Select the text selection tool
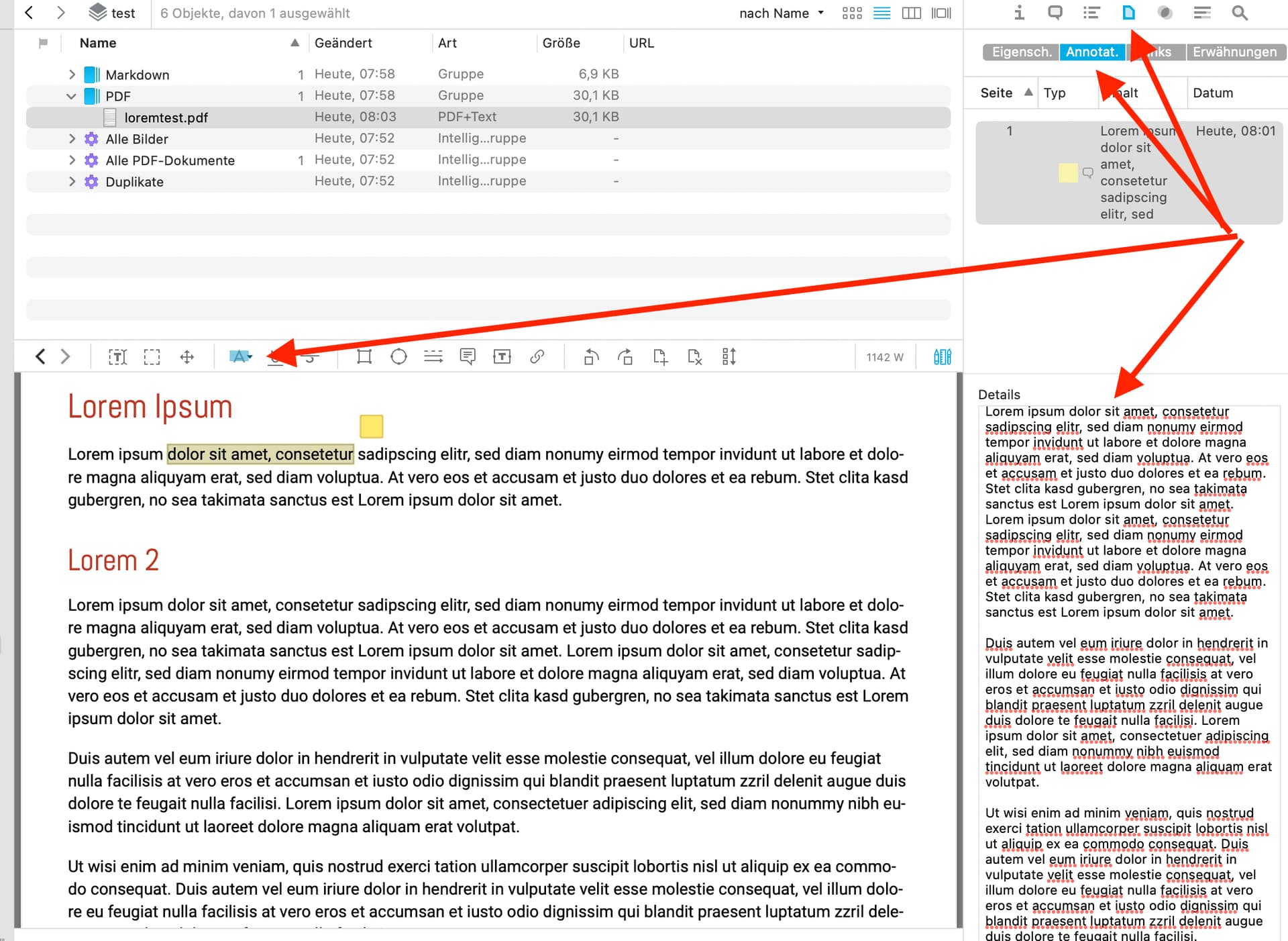1288x941 pixels. [x=117, y=356]
